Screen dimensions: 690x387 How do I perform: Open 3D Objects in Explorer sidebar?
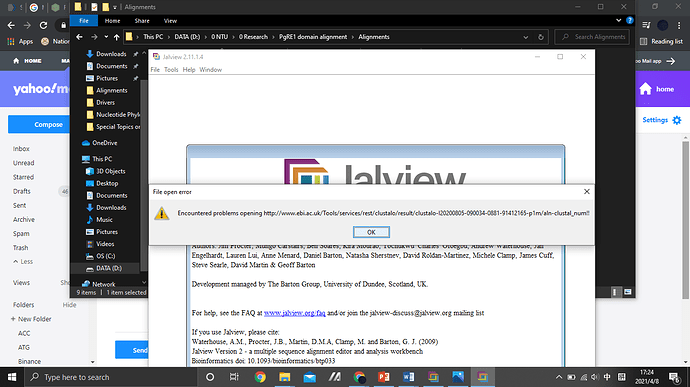[110, 171]
